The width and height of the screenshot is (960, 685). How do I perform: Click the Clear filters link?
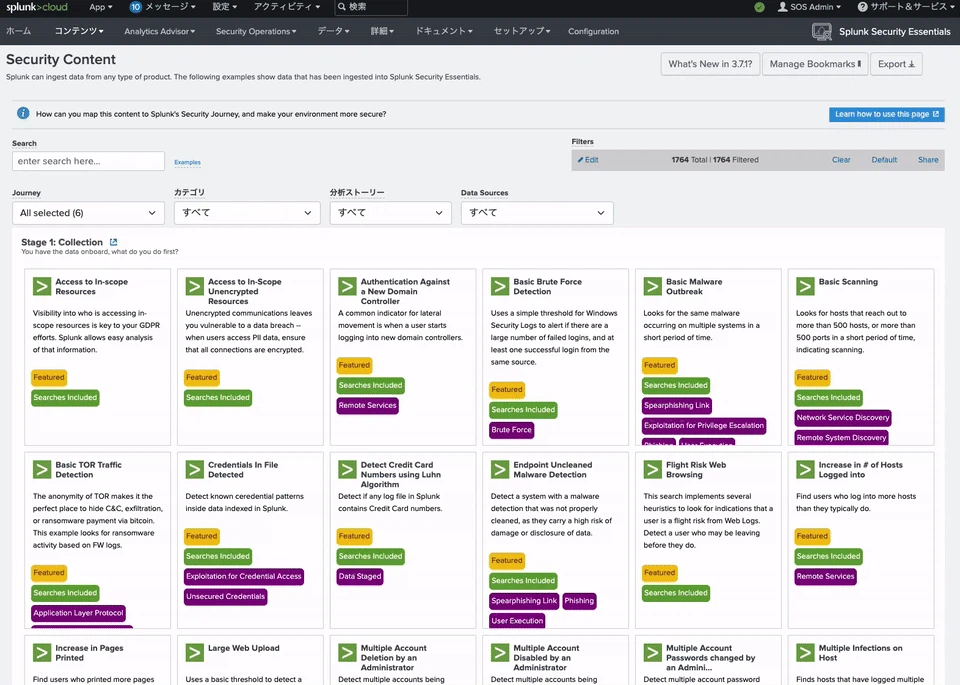pyautogui.click(x=841, y=160)
